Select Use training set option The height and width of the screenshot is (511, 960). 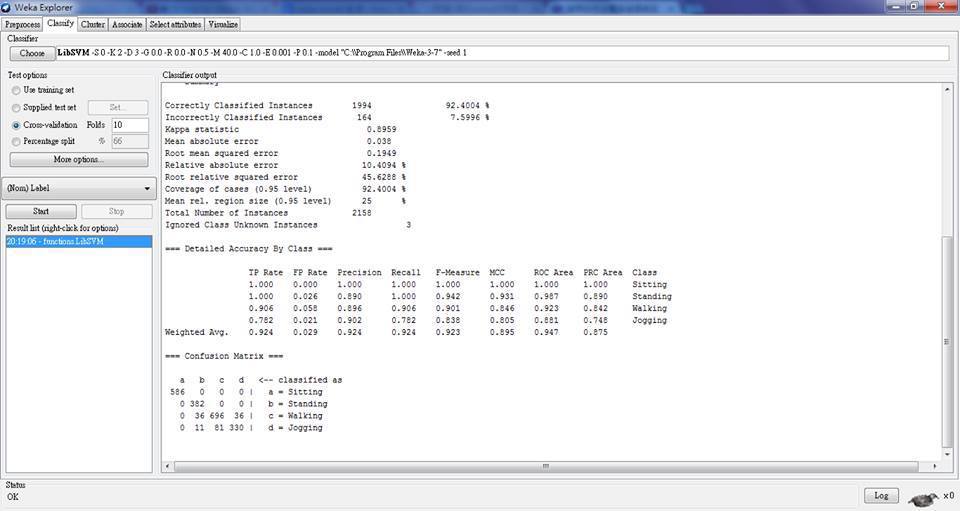tap(17, 91)
